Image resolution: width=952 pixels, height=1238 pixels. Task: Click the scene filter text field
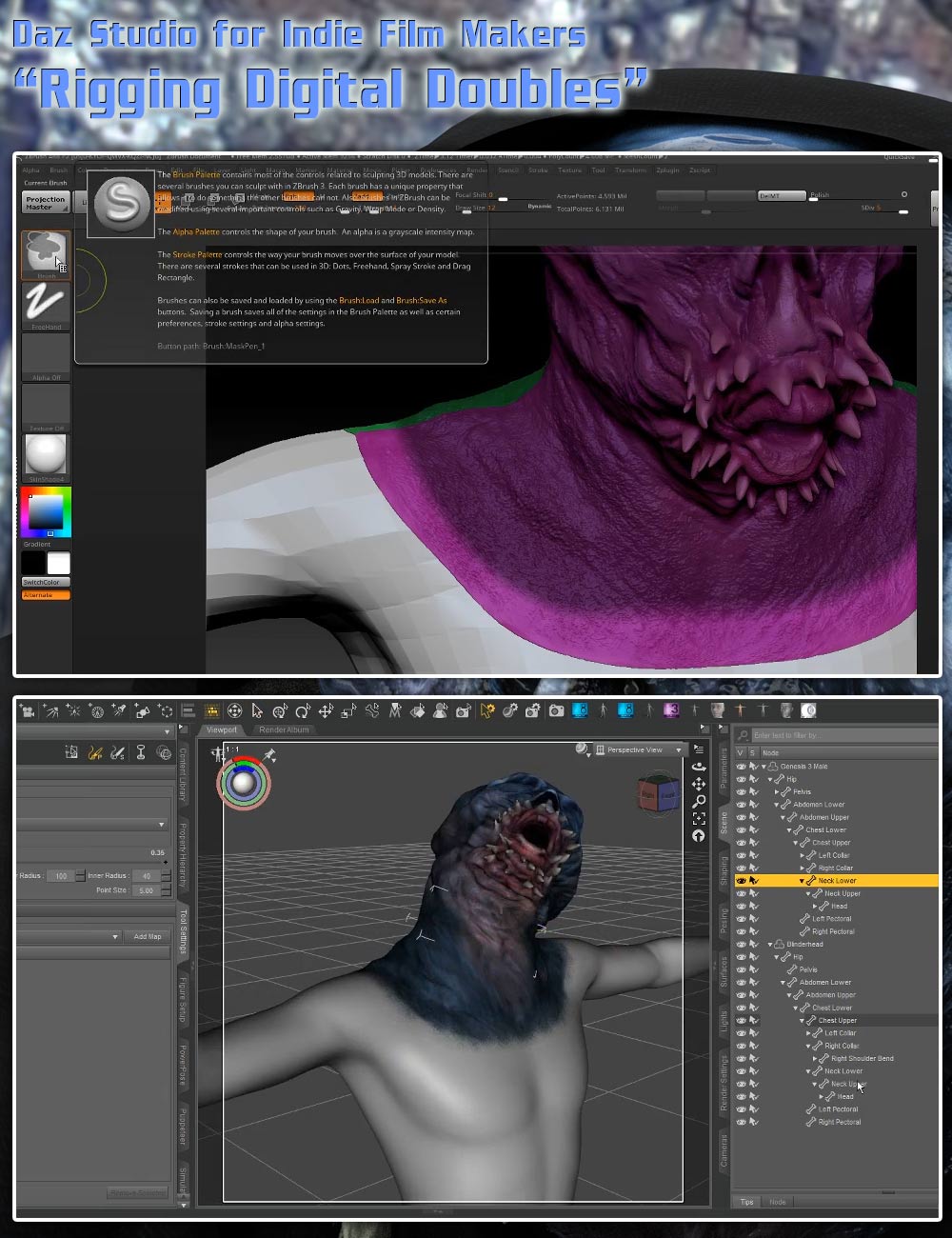pos(844,735)
